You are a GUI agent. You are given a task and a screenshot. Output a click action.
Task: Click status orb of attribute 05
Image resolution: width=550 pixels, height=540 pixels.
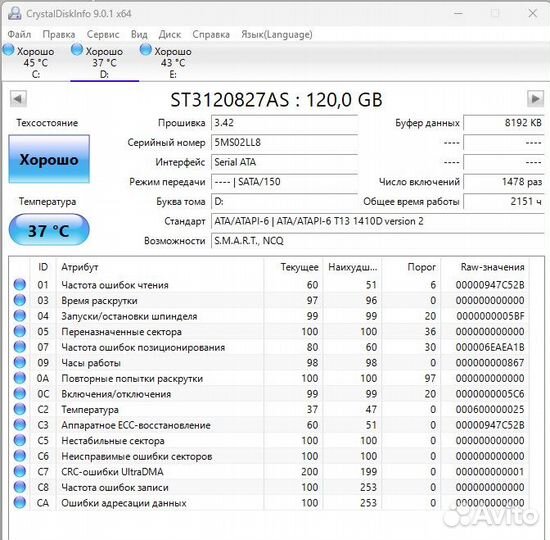click(20, 331)
